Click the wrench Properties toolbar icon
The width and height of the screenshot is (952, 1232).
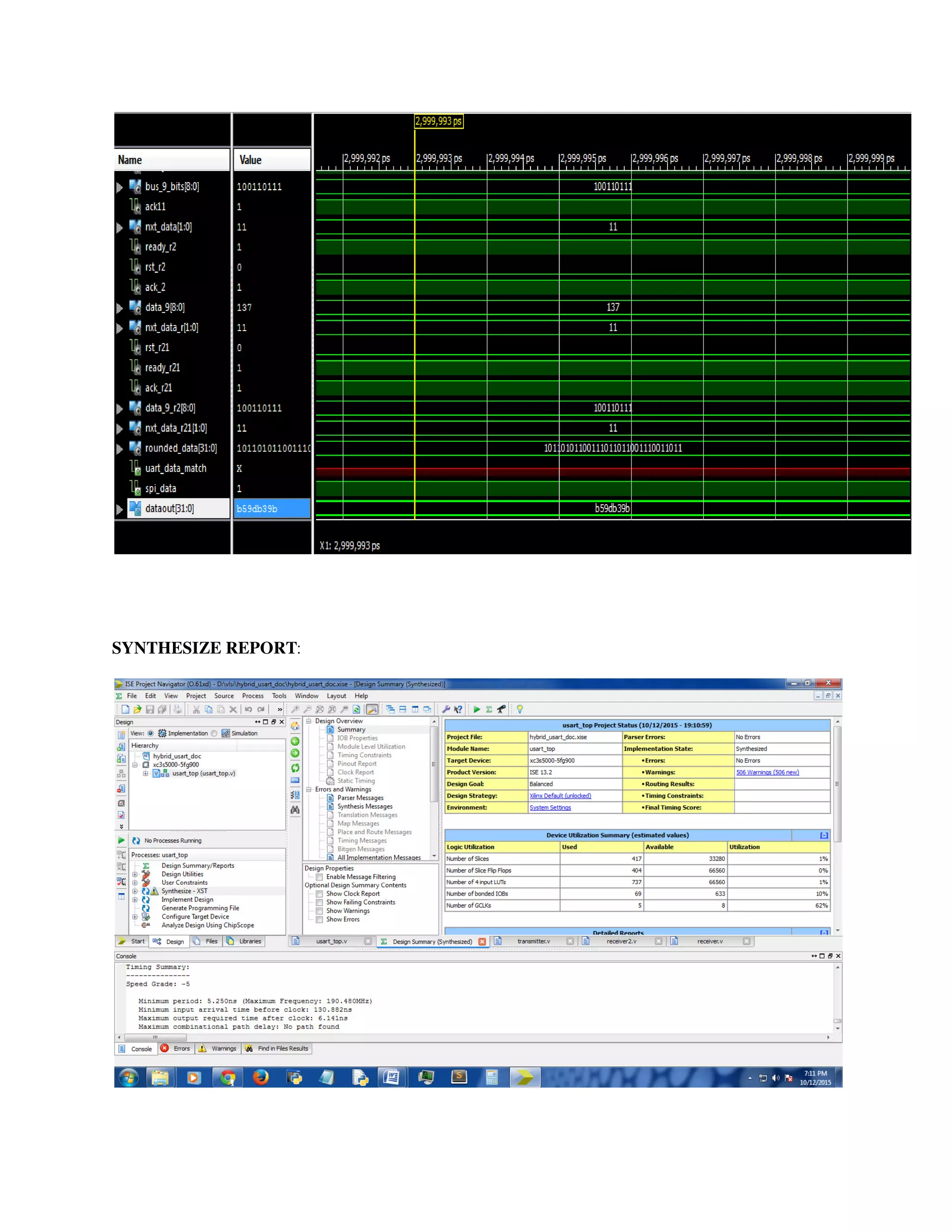pos(445,709)
